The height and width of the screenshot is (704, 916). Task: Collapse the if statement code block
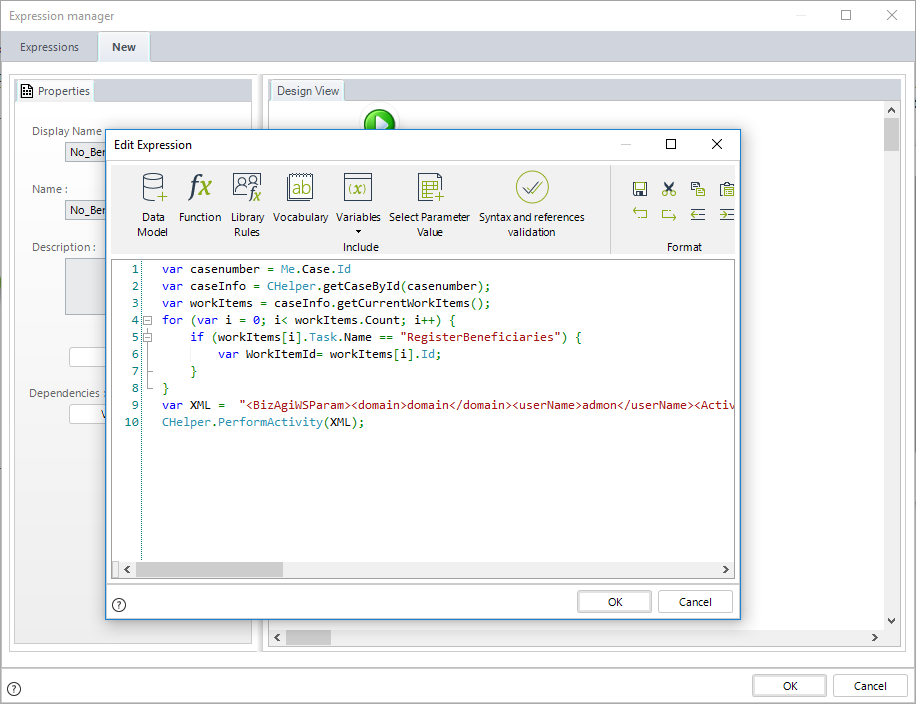pos(148,337)
